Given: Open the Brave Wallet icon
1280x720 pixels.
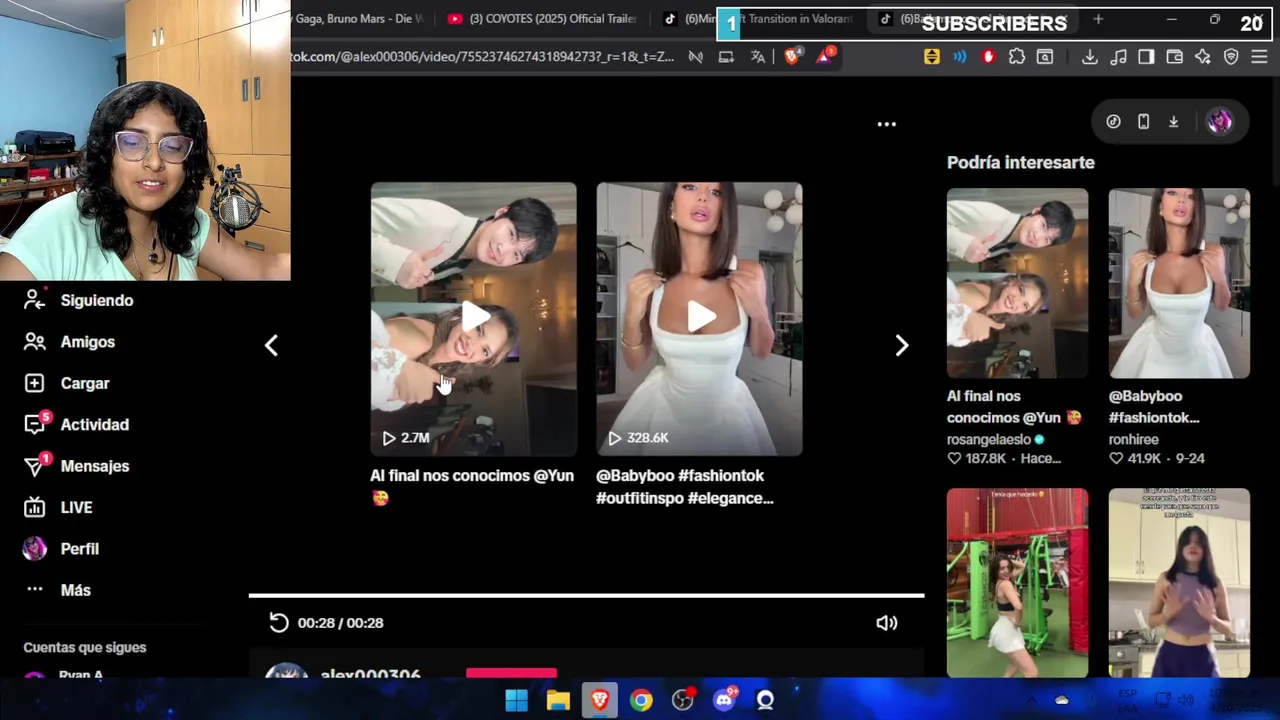Looking at the screenshot, I should 1175,57.
